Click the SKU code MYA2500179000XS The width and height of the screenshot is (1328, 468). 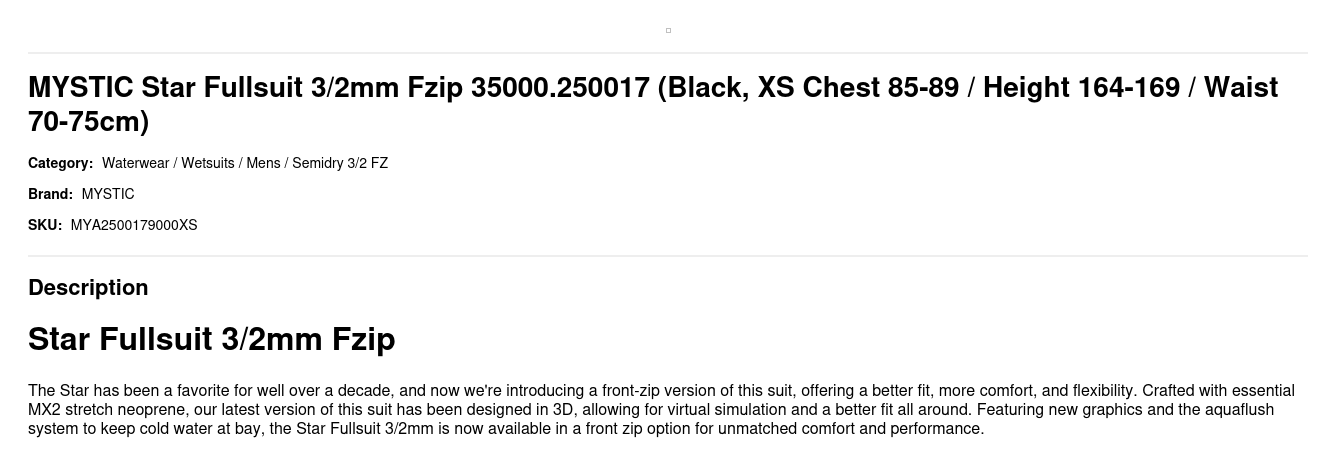point(134,225)
